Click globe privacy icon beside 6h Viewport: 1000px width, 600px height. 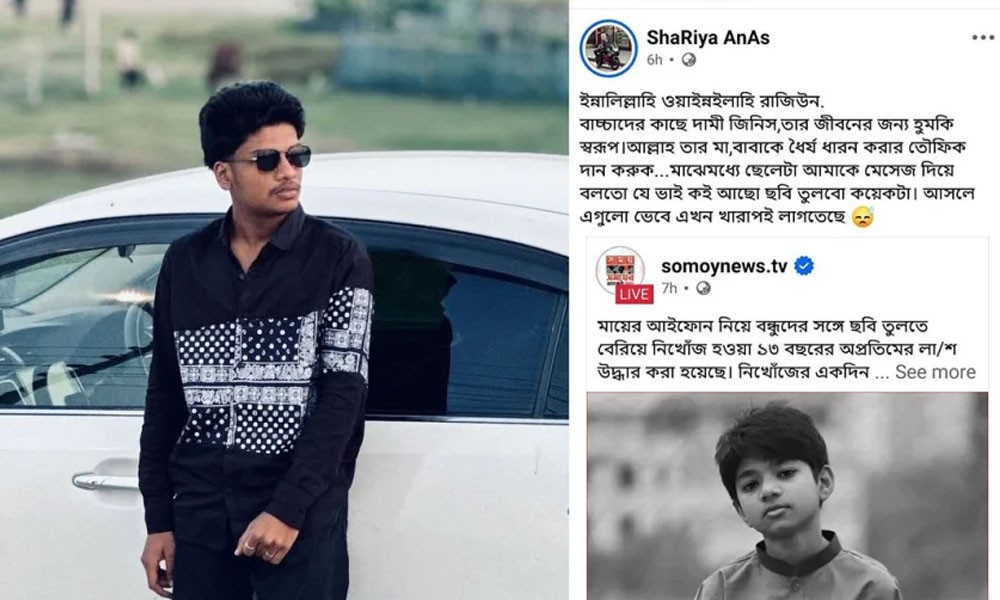pos(689,60)
